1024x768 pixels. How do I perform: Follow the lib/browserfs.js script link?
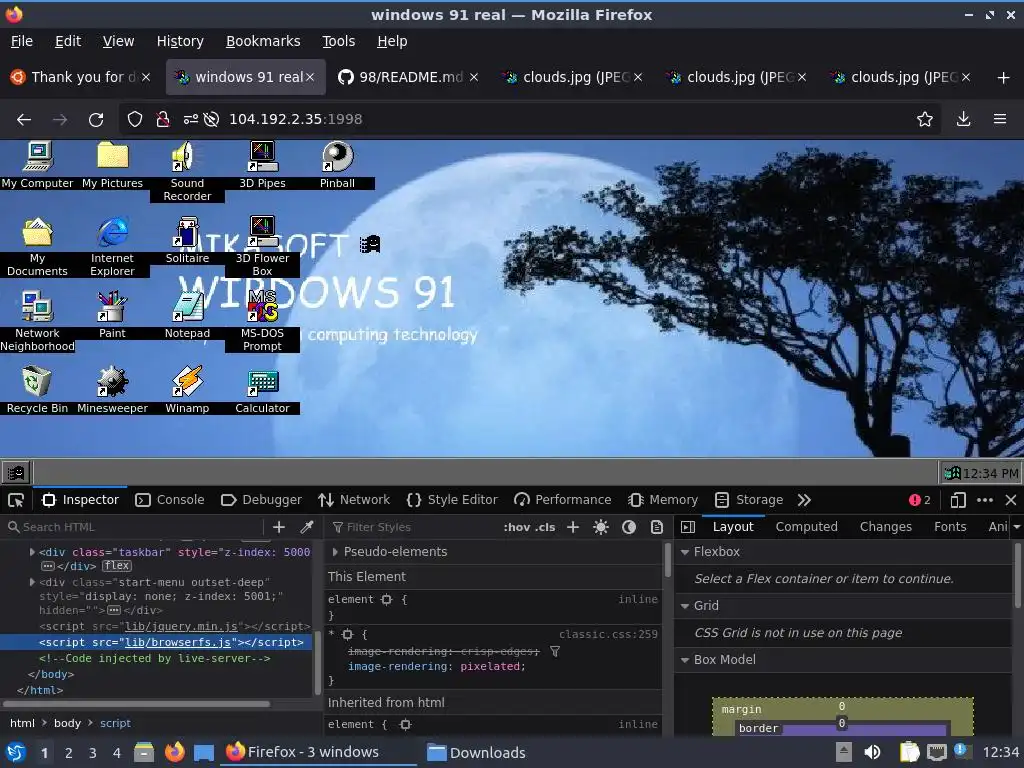point(178,643)
